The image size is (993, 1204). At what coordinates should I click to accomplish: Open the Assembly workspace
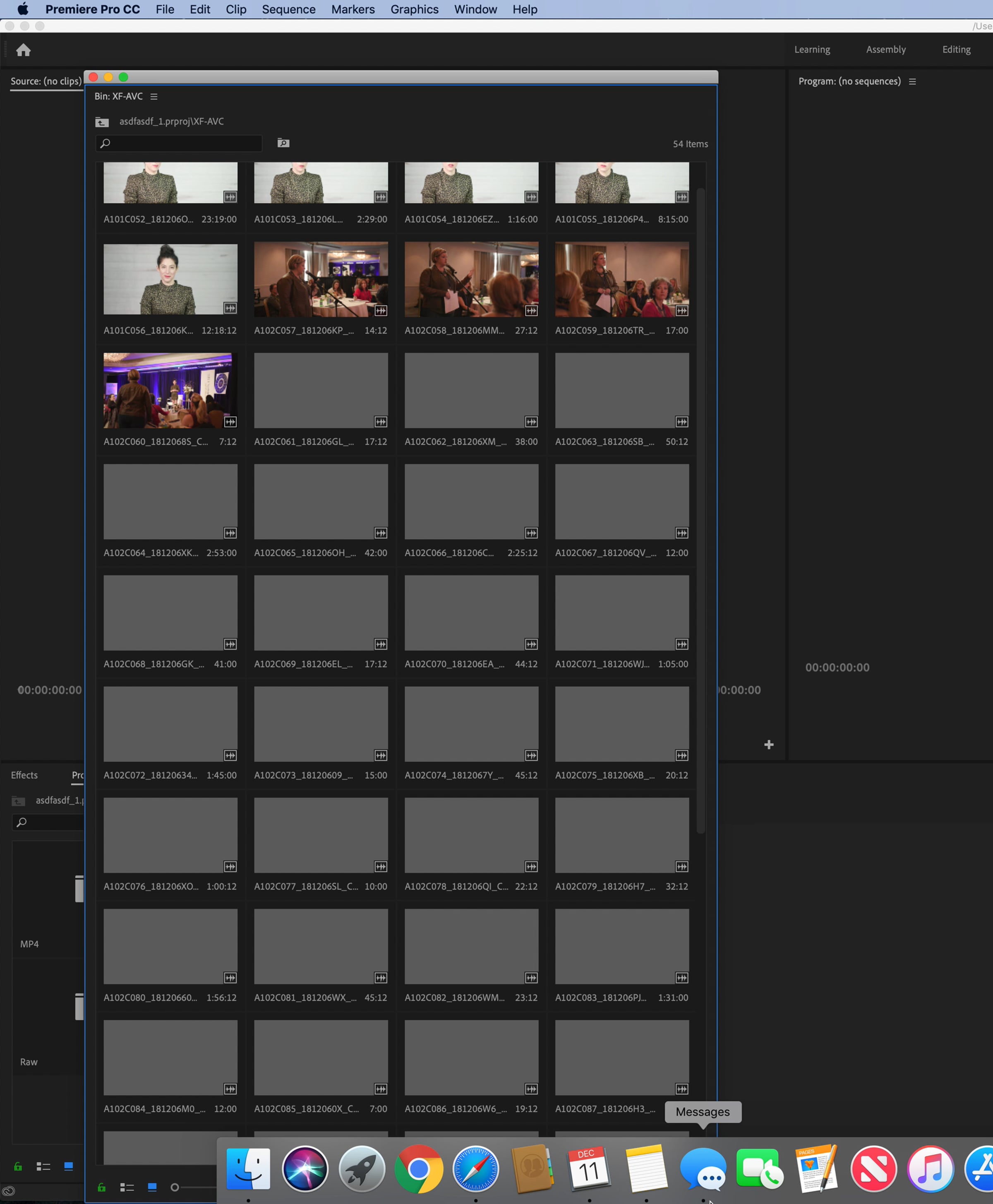(885, 50)
